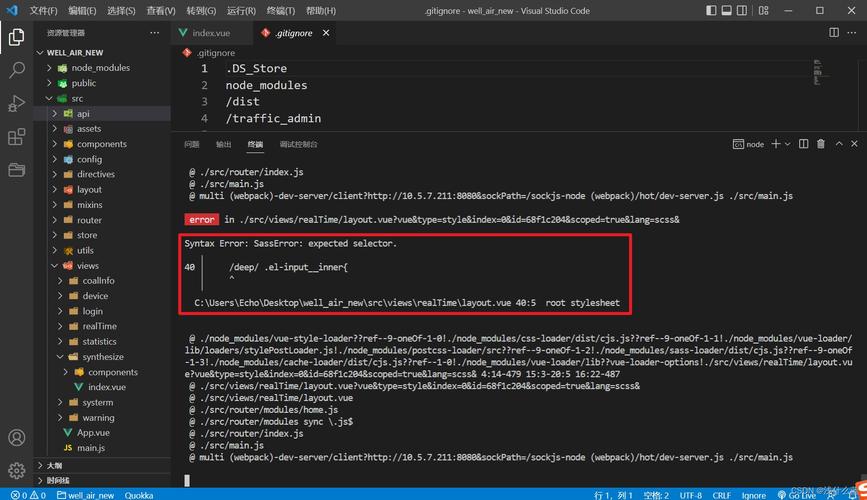Open the folder icon view in activity bar
Image resolution: width=867 pixels, height=500 pixels.
point(17,169)
